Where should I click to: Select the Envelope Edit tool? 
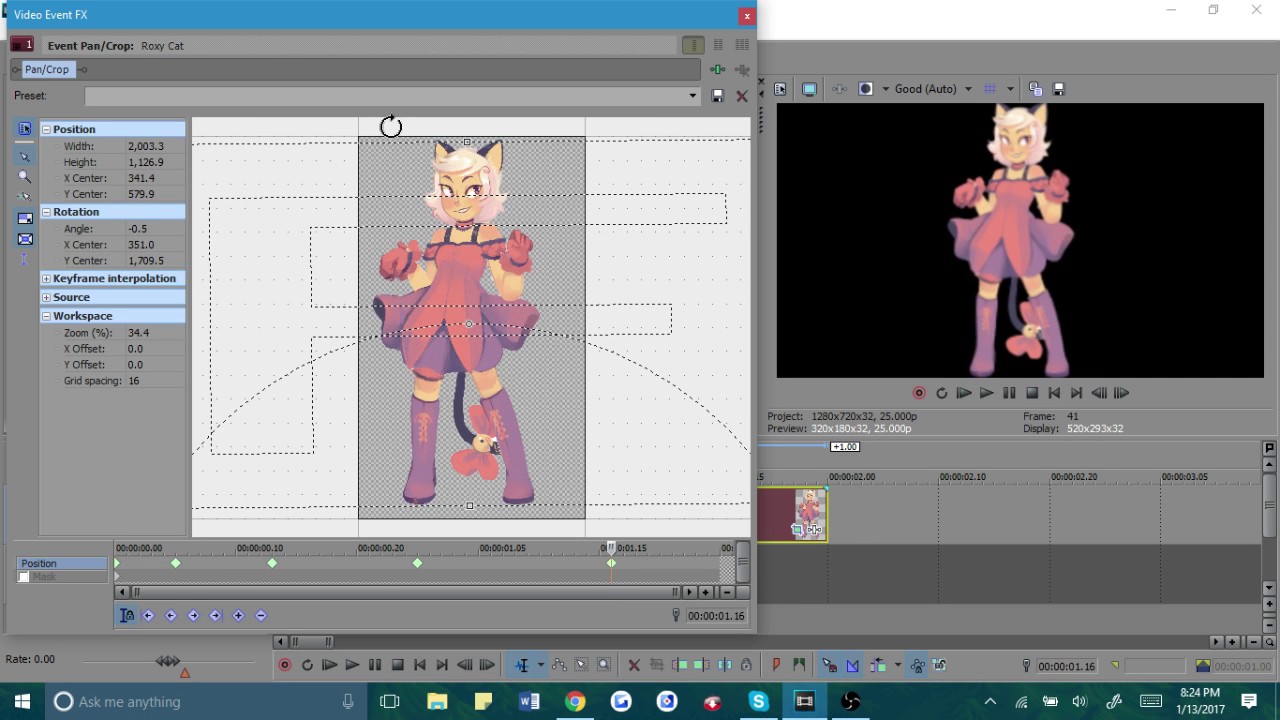(x=559, y=665)
